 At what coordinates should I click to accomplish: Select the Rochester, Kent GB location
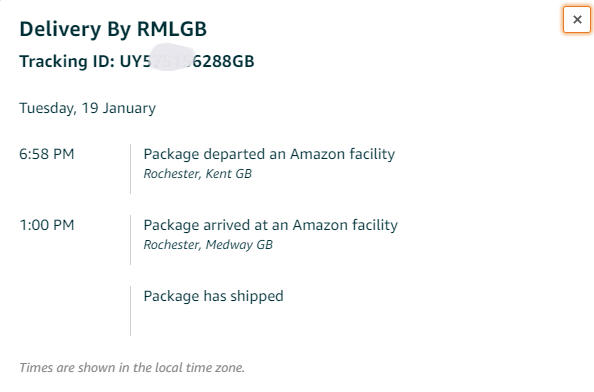197,174
